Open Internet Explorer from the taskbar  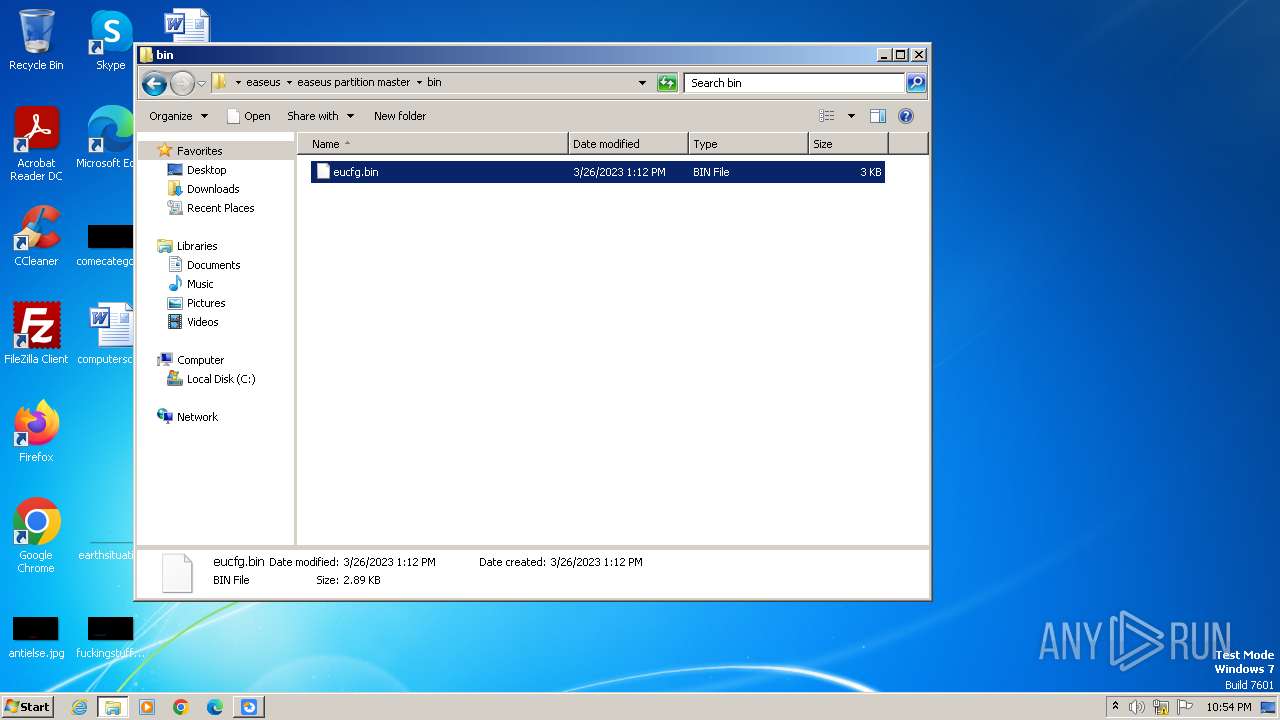tap(79, 707)
